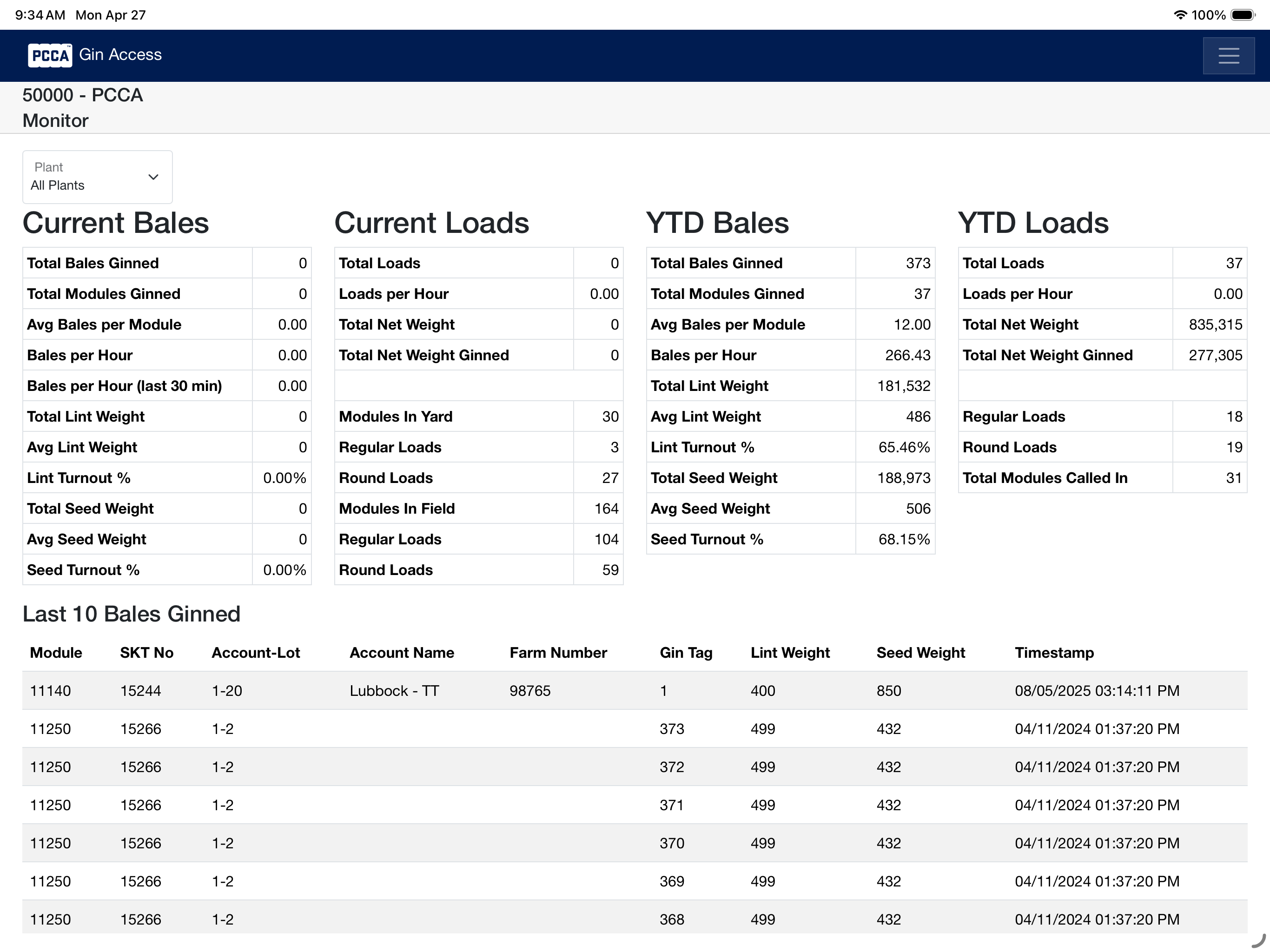
Task: Select the YTD Bales heading
Action: 718,223
